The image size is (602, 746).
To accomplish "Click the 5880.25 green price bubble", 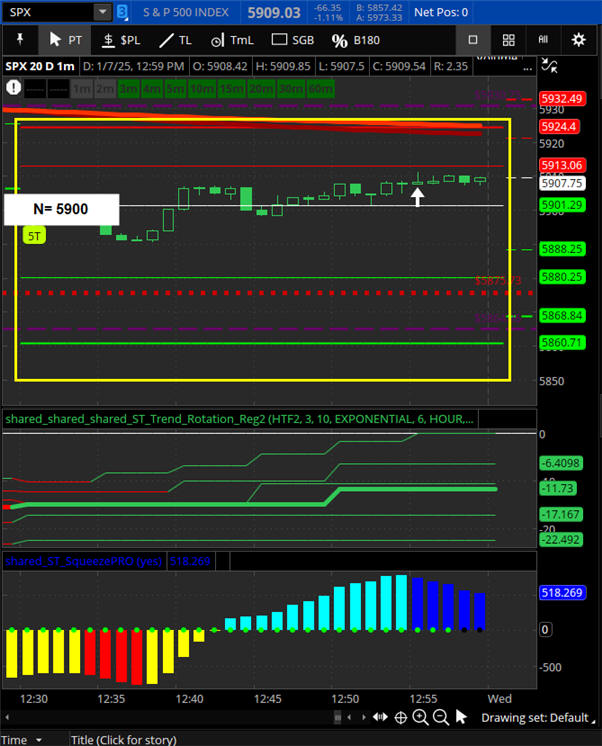I will point(562,277).
